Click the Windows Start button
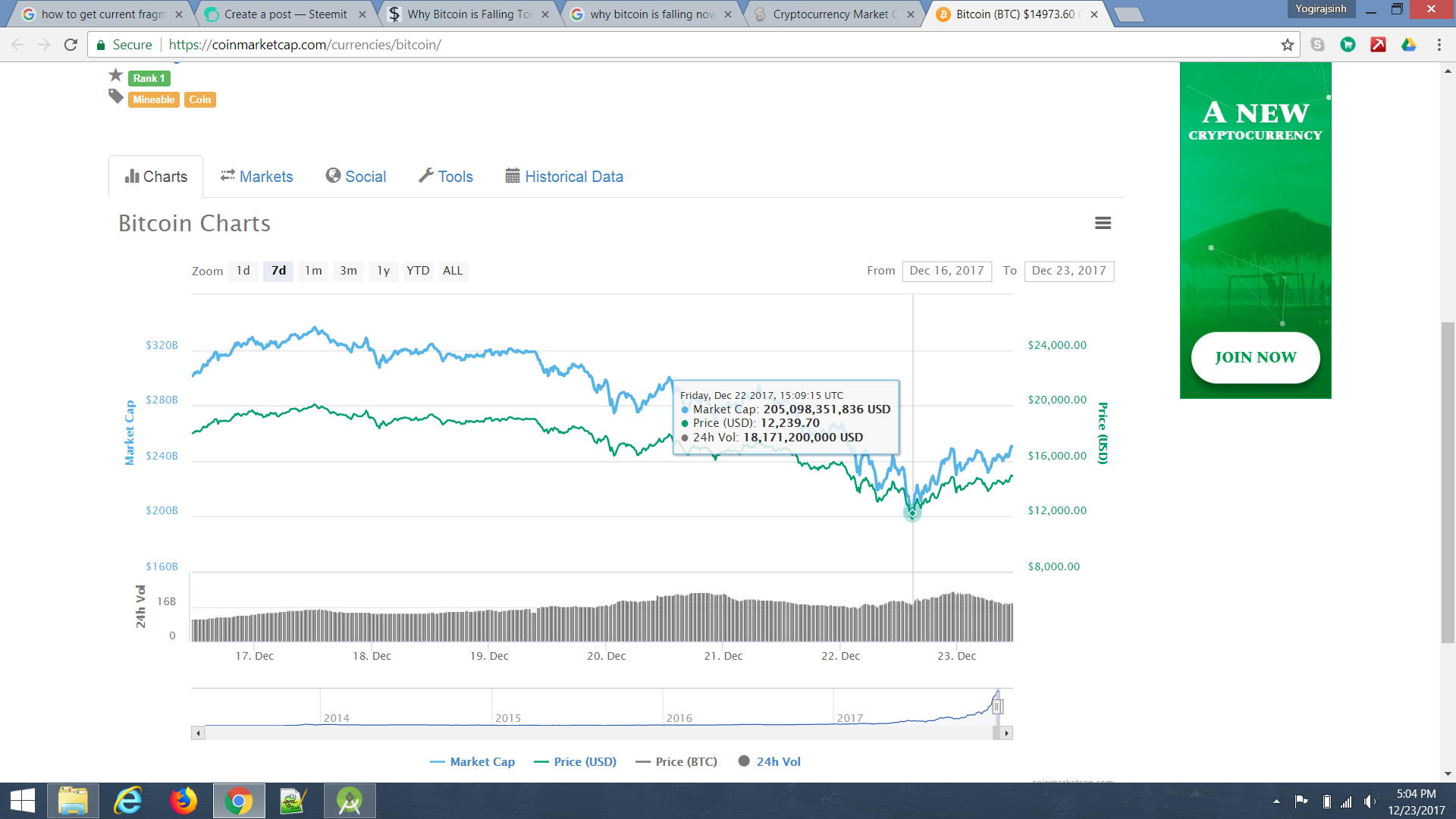Image resolution: width=1456 pixels, height=819 pixels. tap(23, 801)
